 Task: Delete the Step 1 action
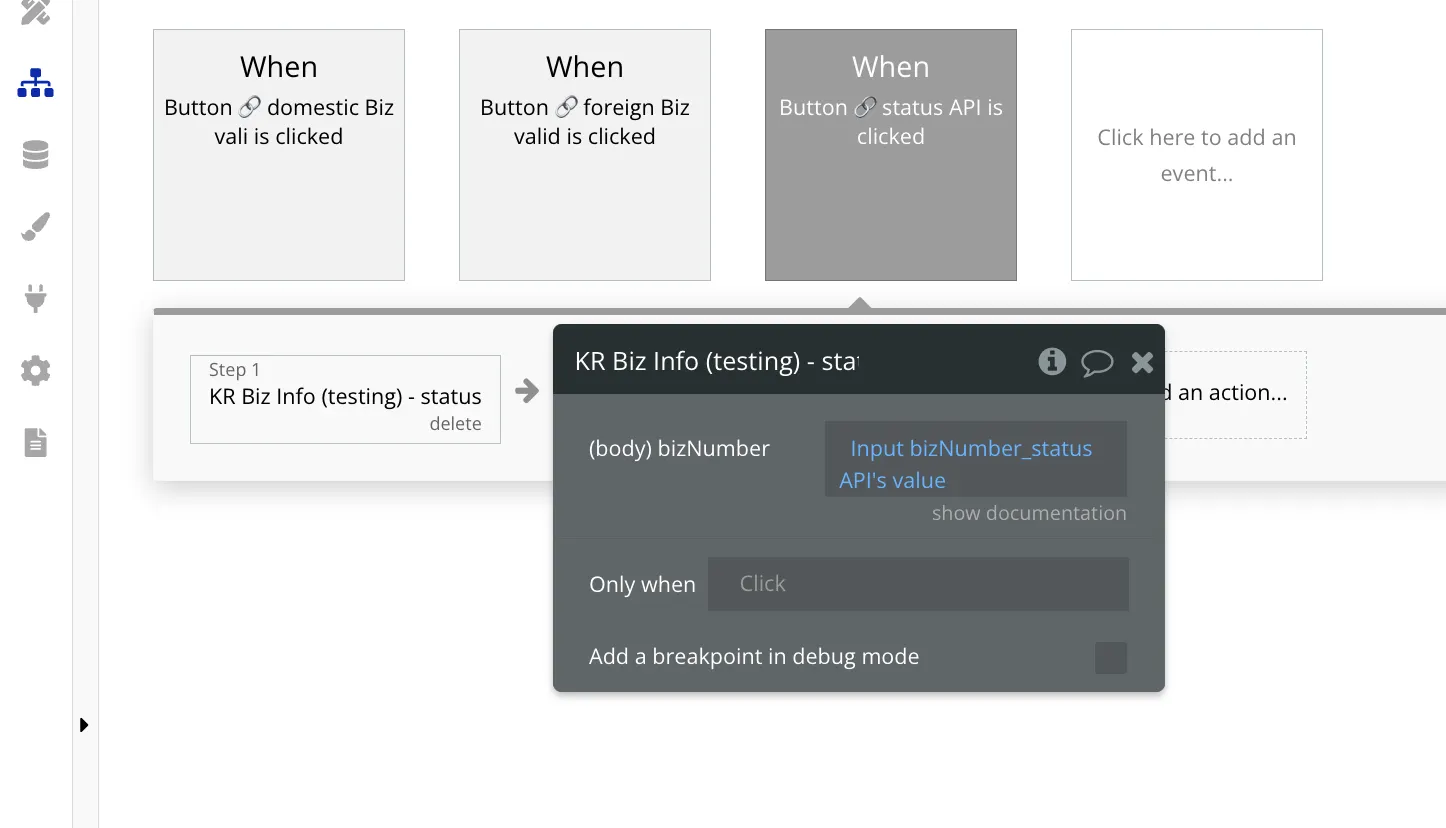click(x=455, y=424)
